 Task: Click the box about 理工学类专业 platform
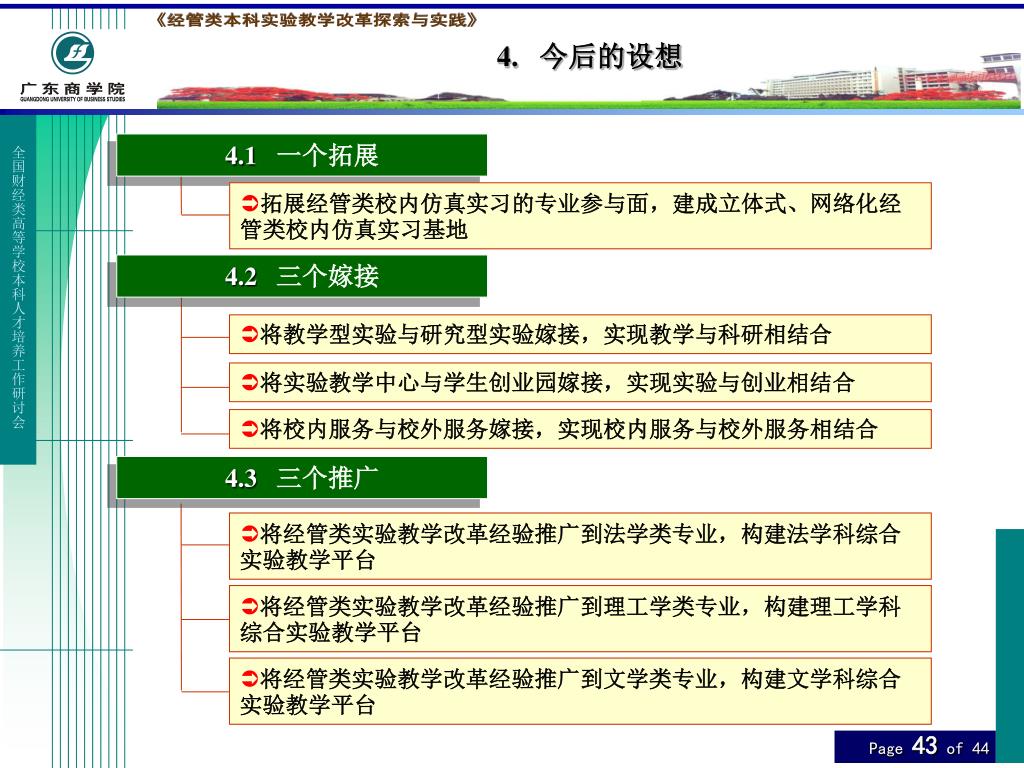point(580,618)
